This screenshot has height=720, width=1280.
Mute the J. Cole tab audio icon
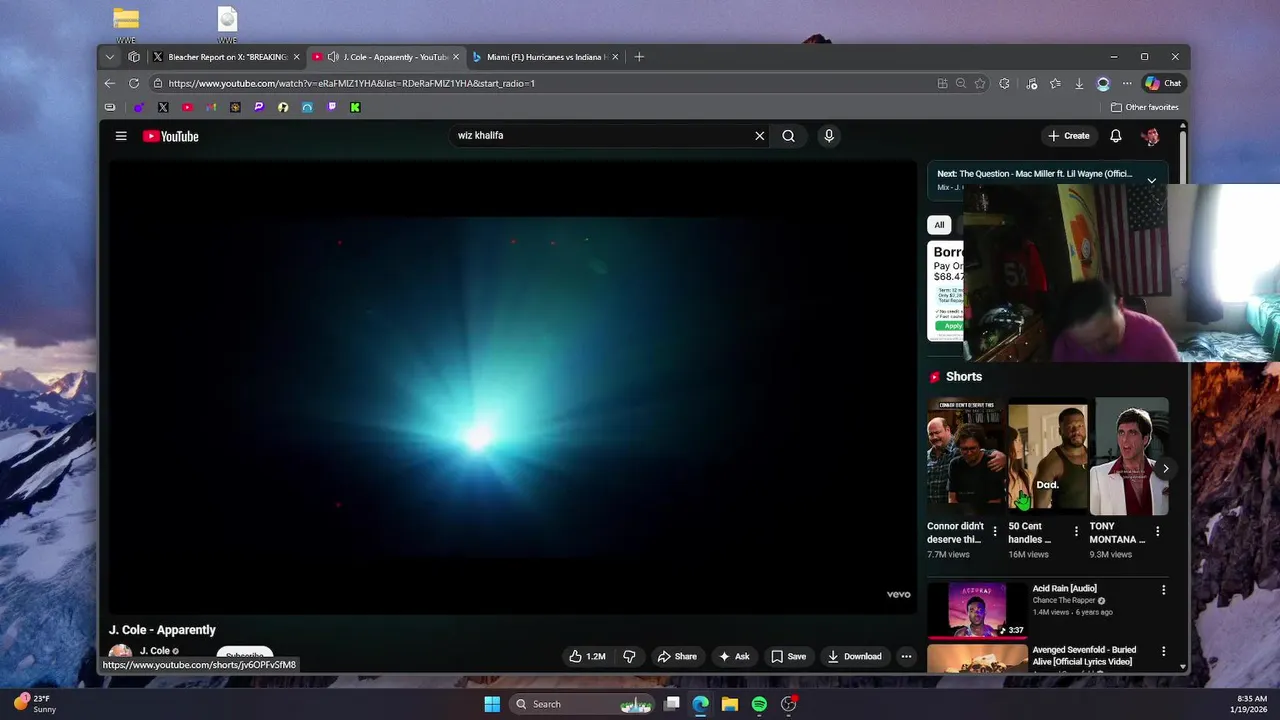pyautogui.click(x=333, y=57)
